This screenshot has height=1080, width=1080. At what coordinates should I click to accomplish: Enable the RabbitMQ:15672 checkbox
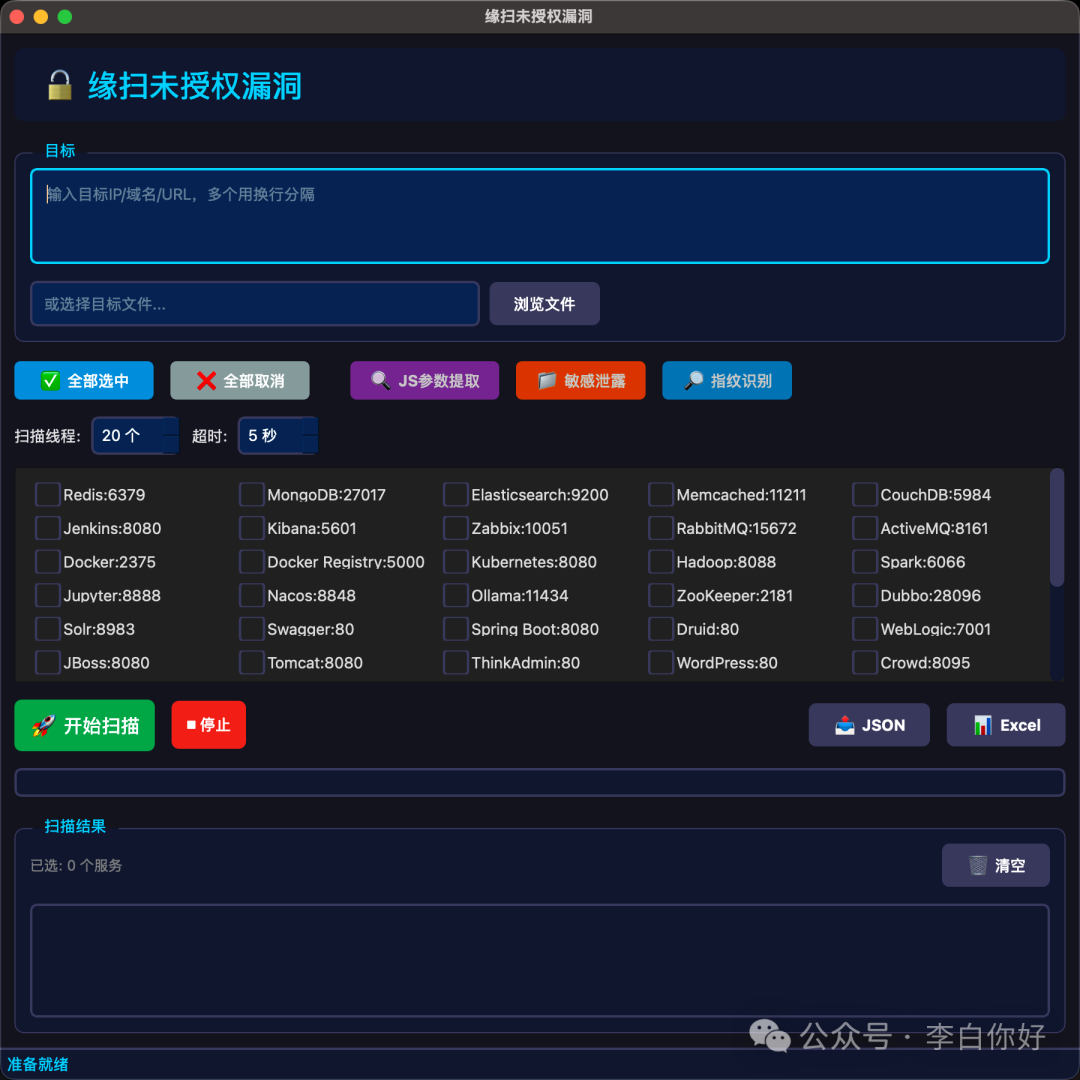point(661,528)
